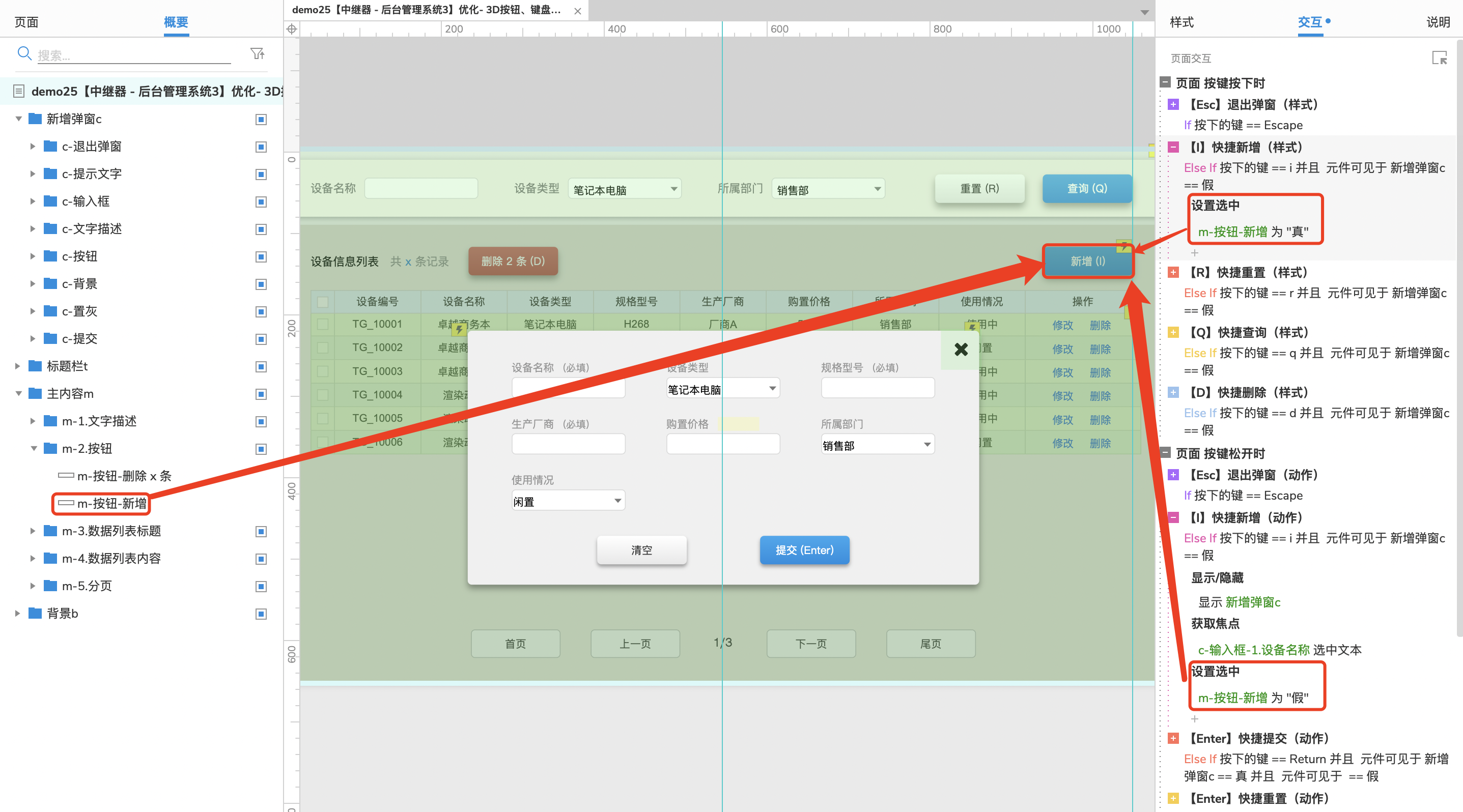Open the popup 所属部门 dropdown
1463x812 pixels.
878,444
